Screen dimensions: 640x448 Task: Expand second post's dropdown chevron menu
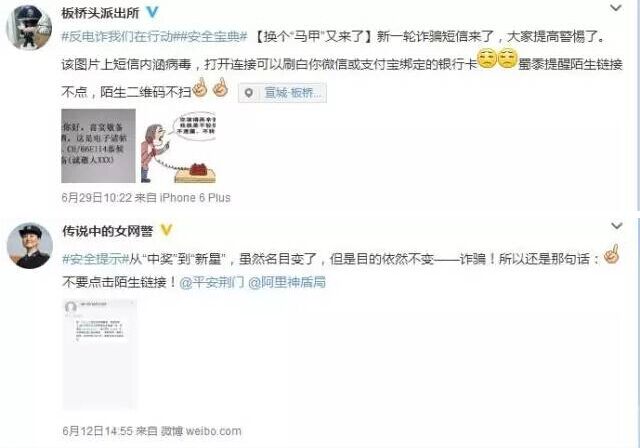[616, 225]
